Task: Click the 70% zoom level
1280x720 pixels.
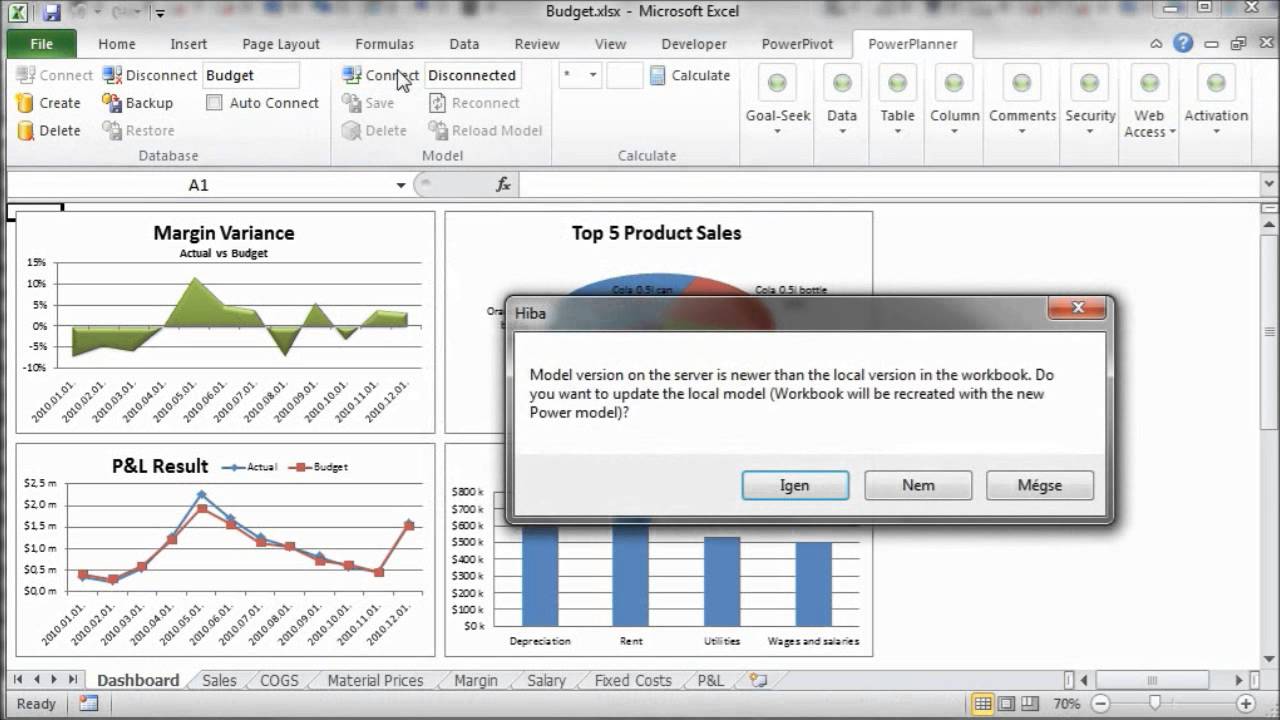Action: coord(1066,704)
